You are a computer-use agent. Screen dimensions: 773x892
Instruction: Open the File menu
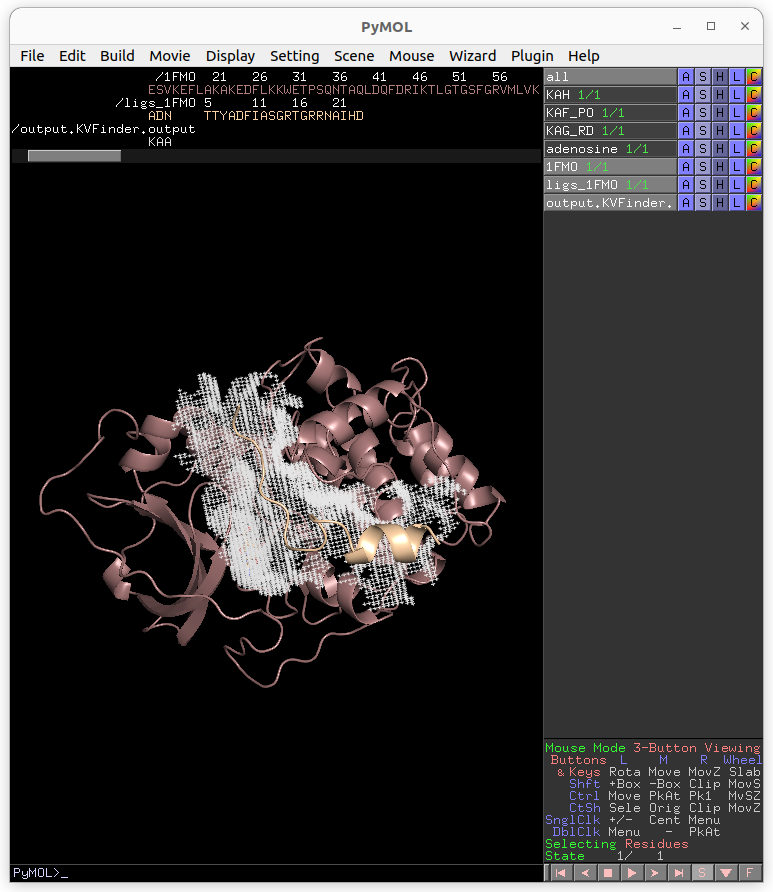pos(32,56)
